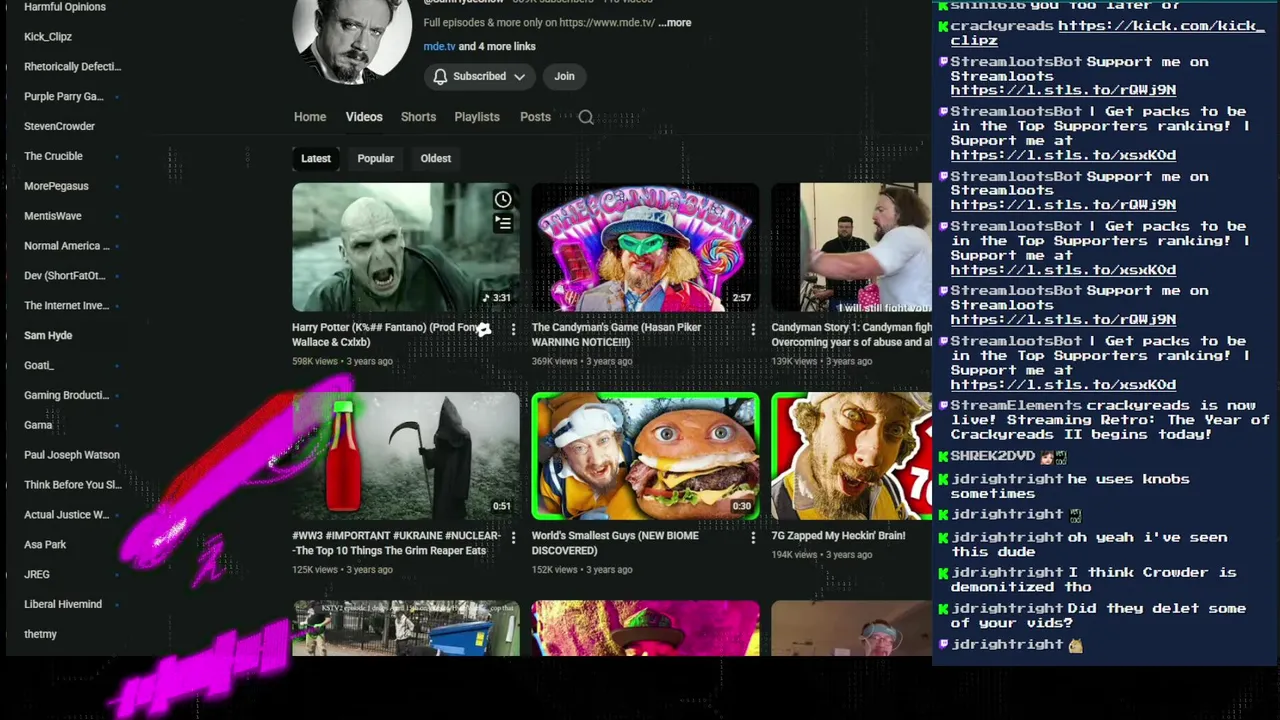
Task: Click StreamElements username in chat
Action: click(x=1016, y=406)
